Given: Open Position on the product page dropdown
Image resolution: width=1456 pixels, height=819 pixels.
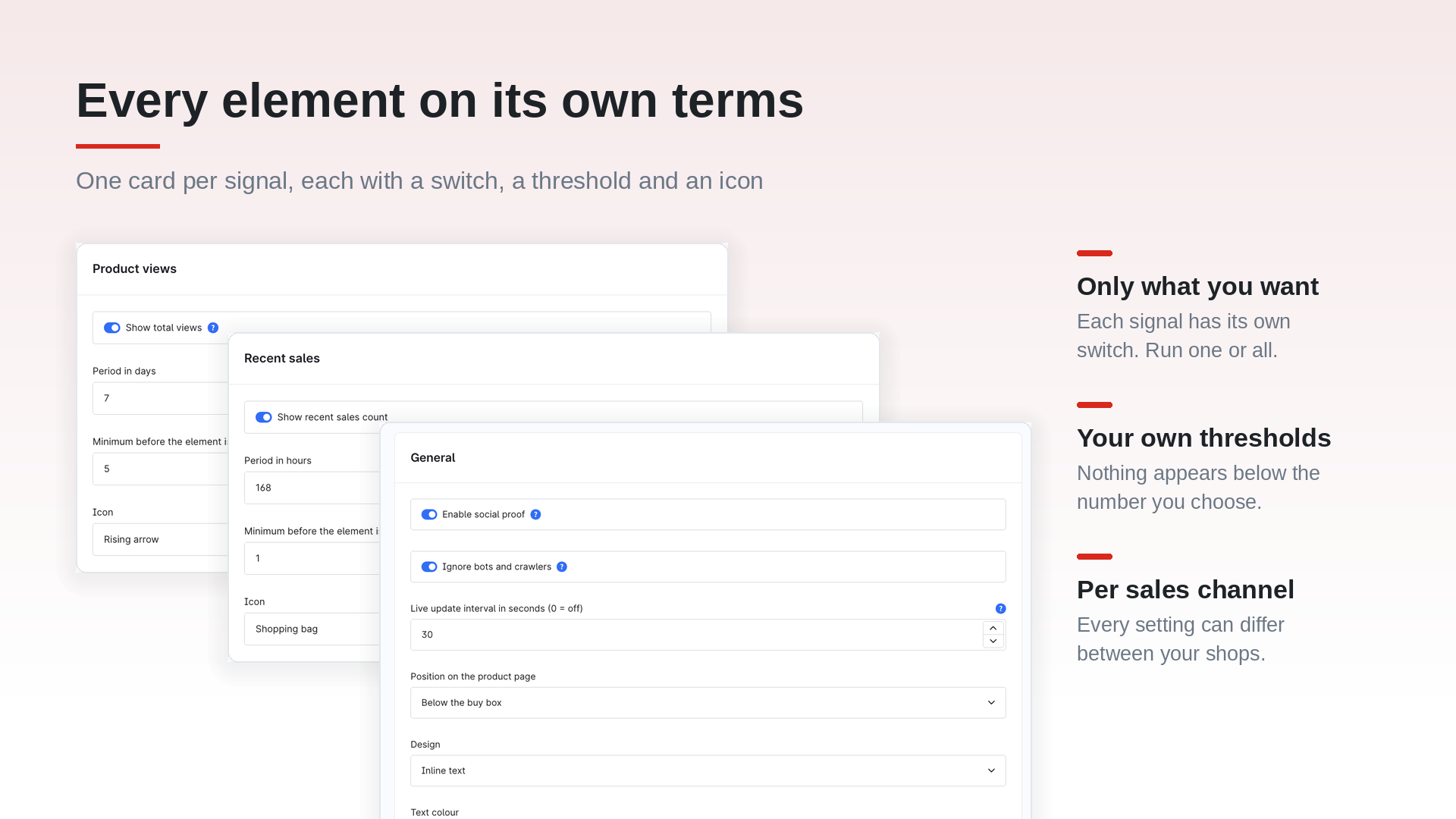Looking at the screenshot, I should click(x=708, y=702).
